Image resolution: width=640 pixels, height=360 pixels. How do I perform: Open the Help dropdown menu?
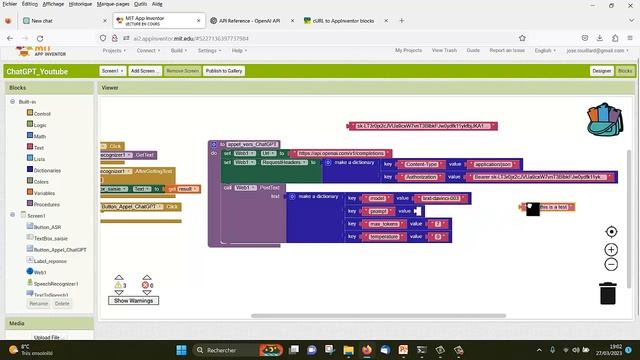point(239,51)
